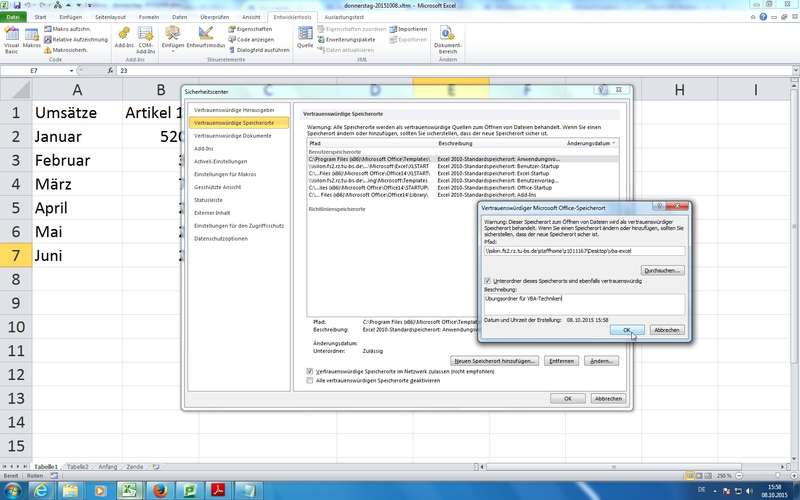Click OK in the Sicherheitscenter dialog

(568, 398)
